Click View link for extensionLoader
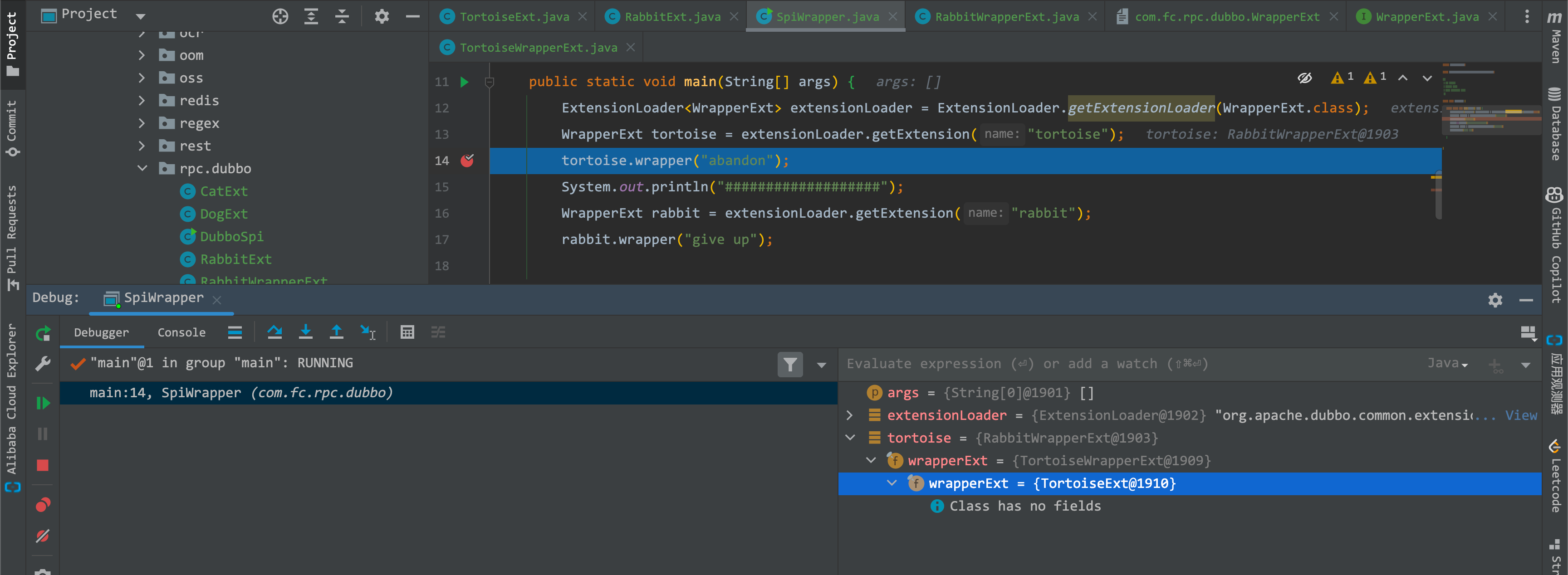 click(1520, 415)
